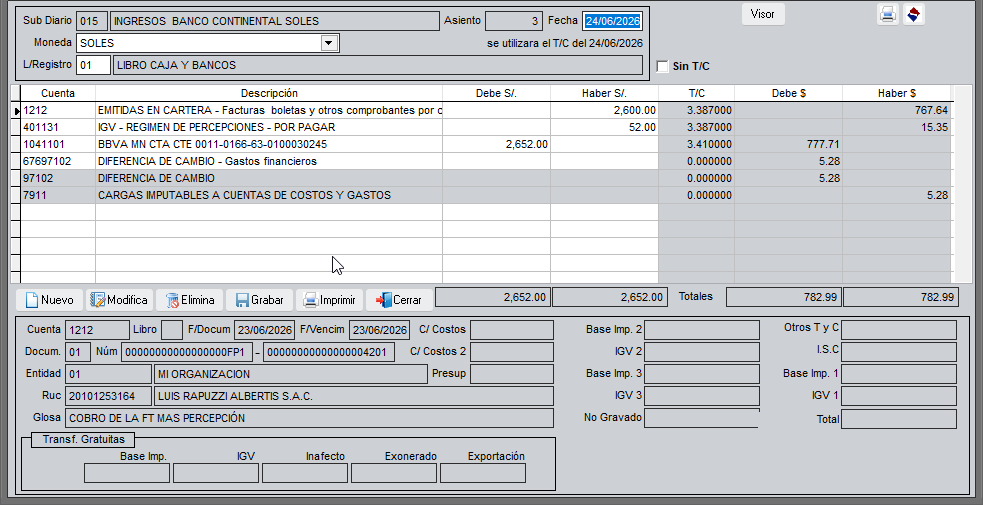This screenshot has width=983, height=505.
Task: Click the Modifica button
Action: 118,300
